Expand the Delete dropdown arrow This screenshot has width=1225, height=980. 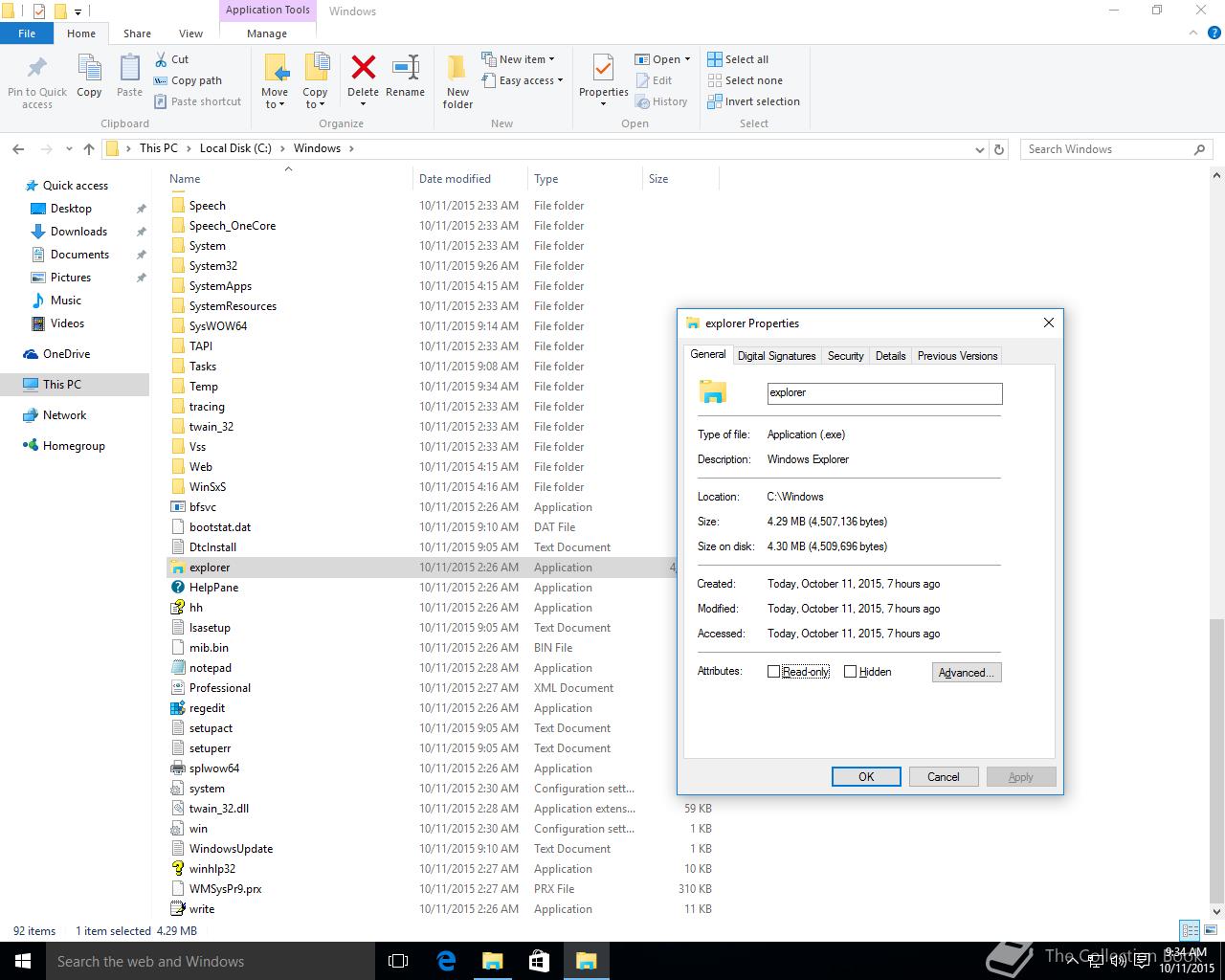tap(363, 104)
